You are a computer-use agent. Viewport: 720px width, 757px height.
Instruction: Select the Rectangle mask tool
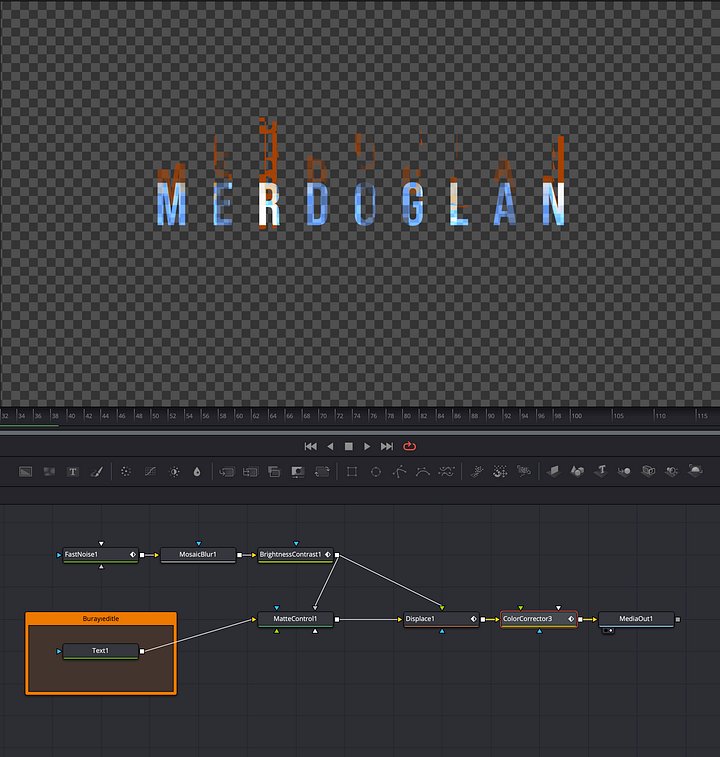point(352,472)
